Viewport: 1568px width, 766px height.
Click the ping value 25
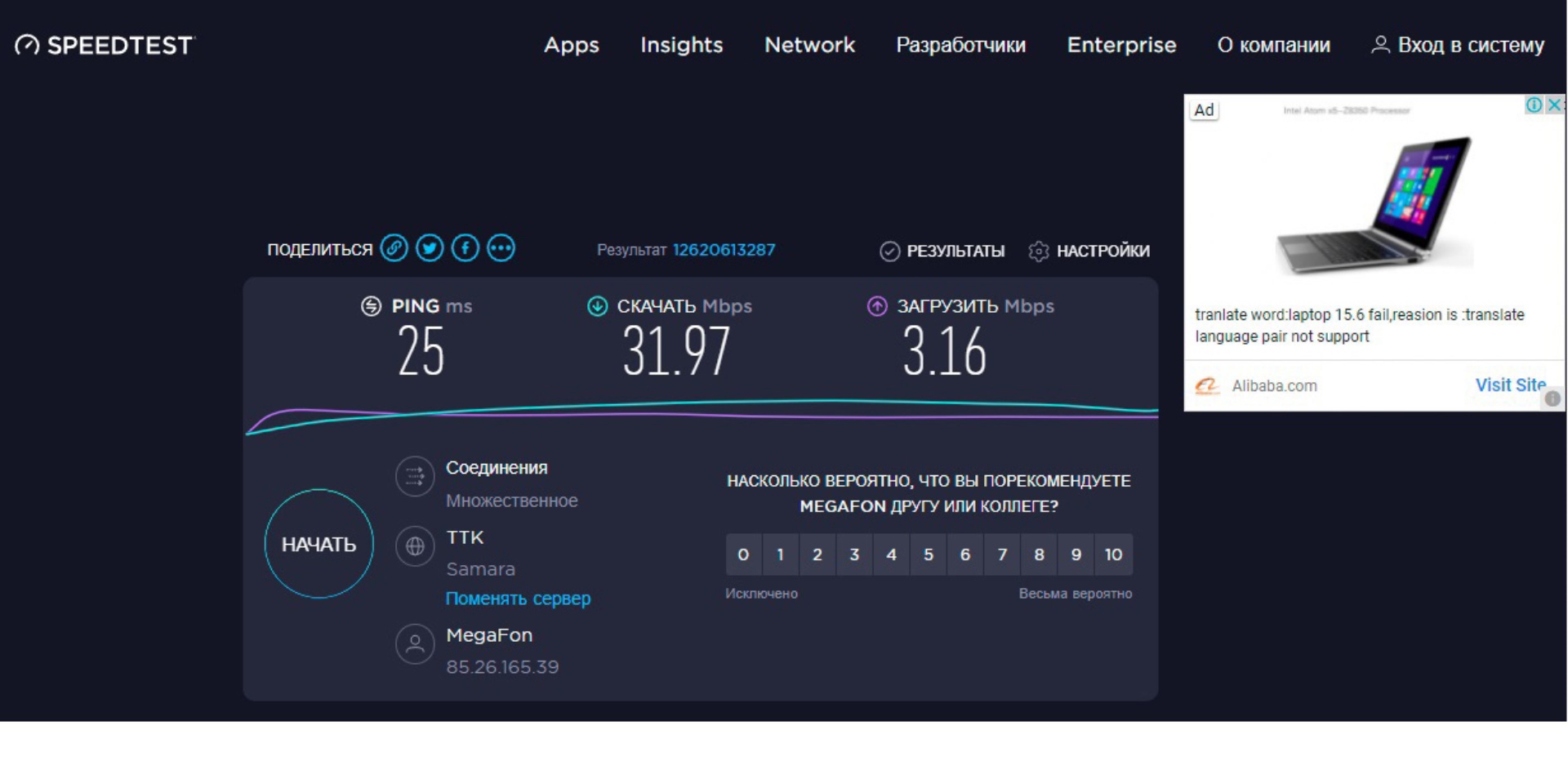(421, 351)
